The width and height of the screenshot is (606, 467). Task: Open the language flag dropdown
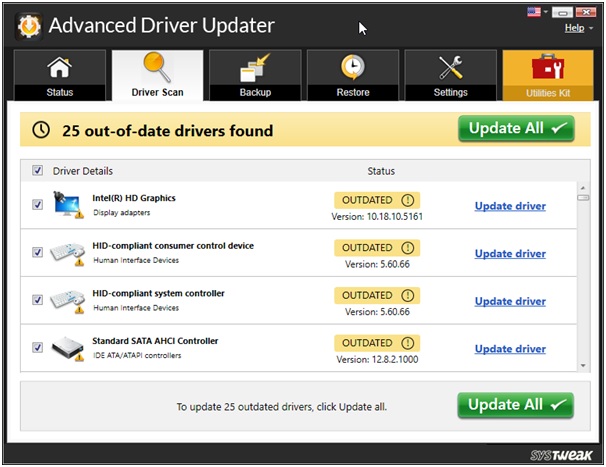click(x=536, y=12)
